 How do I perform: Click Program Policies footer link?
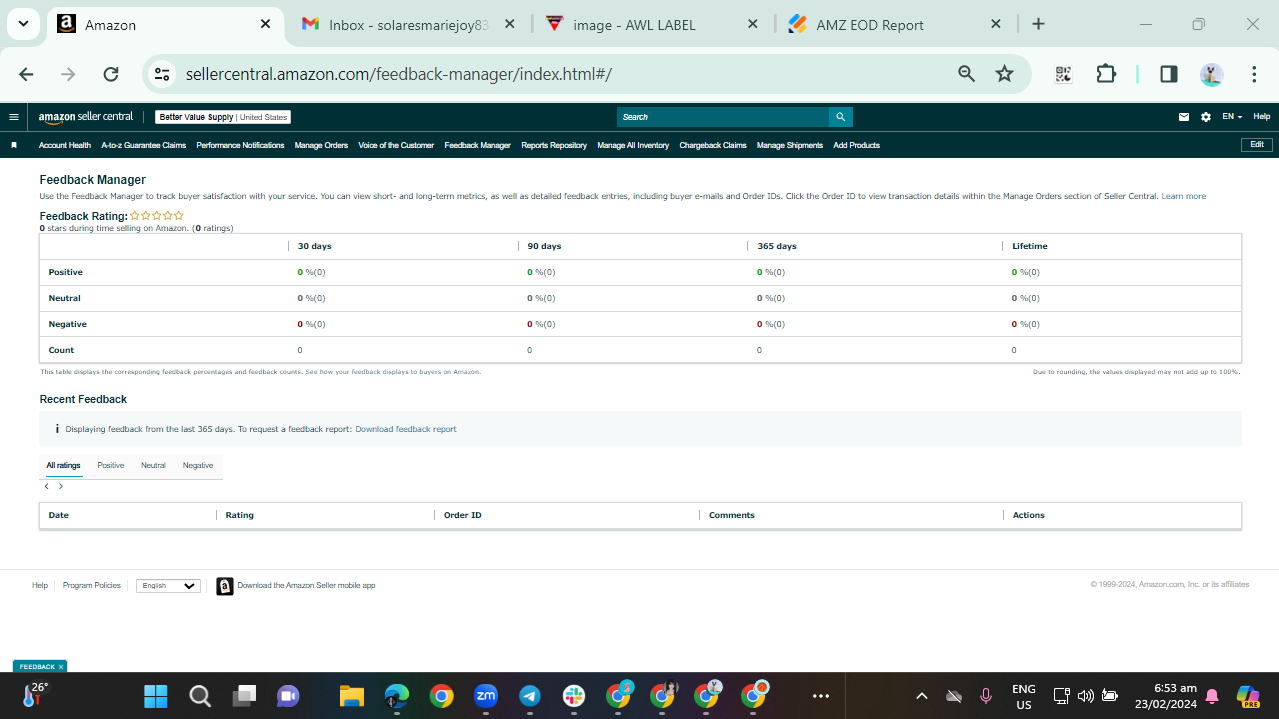[92, 586]
